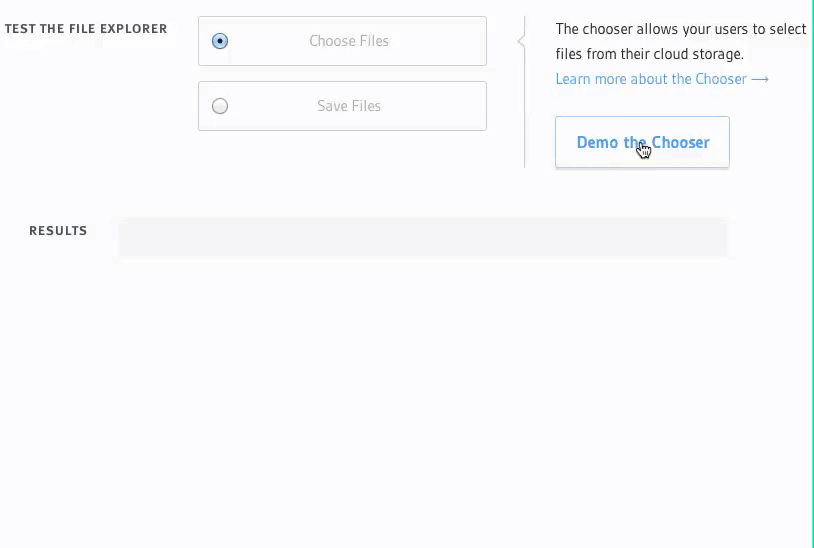Click the word 'Chooser' on the demo button
The width and height of the screenshot is (814, 548).
click(681, 142)
